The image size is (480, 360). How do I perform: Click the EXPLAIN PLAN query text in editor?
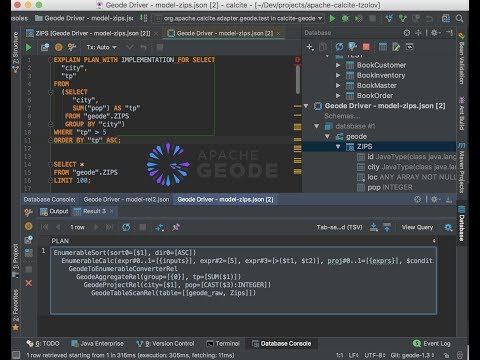(134, 60)
